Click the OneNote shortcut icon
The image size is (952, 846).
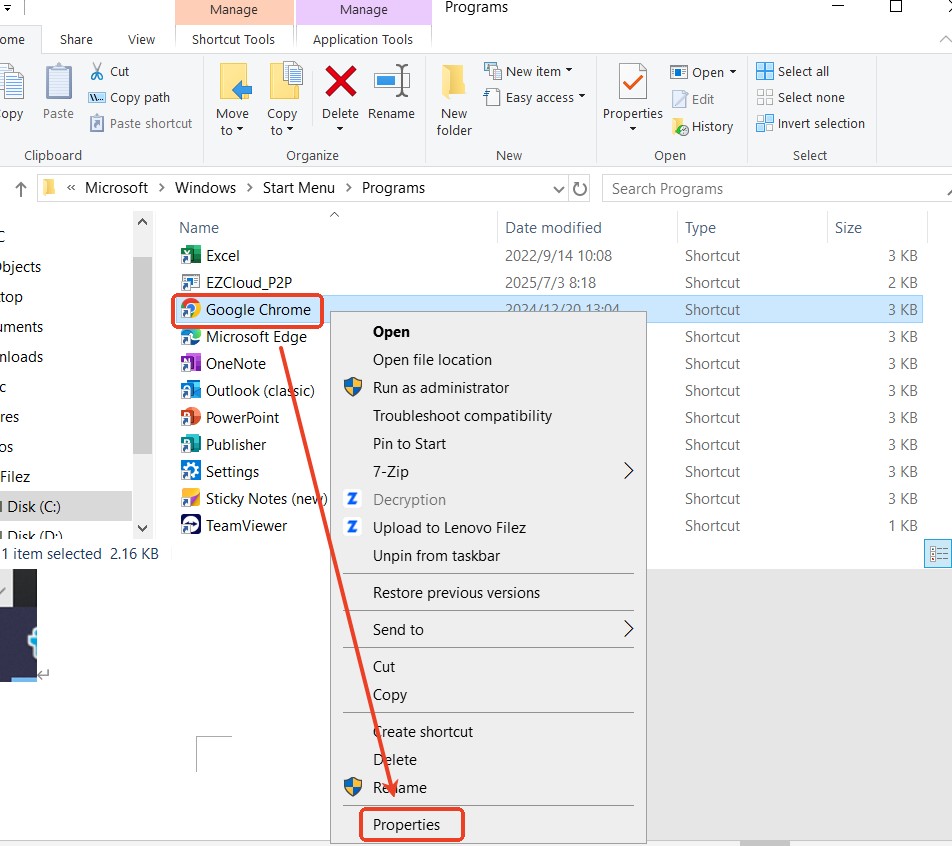(x=191, y=363)
